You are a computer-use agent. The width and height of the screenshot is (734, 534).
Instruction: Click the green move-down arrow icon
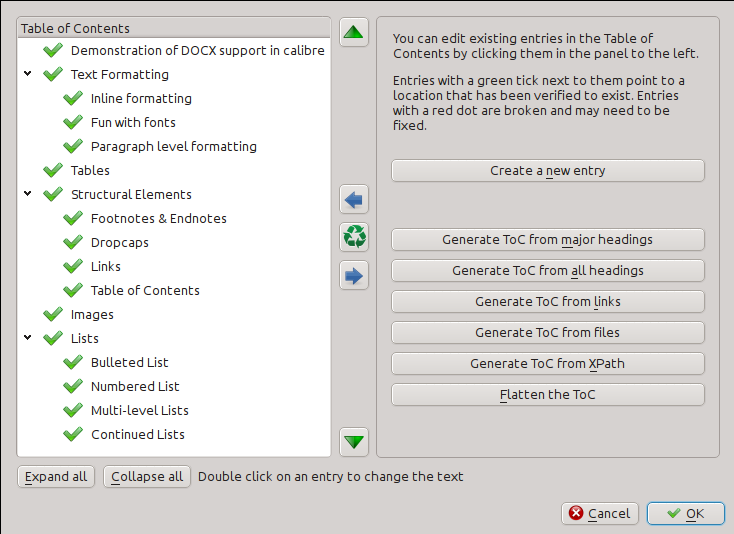point(354,440)
